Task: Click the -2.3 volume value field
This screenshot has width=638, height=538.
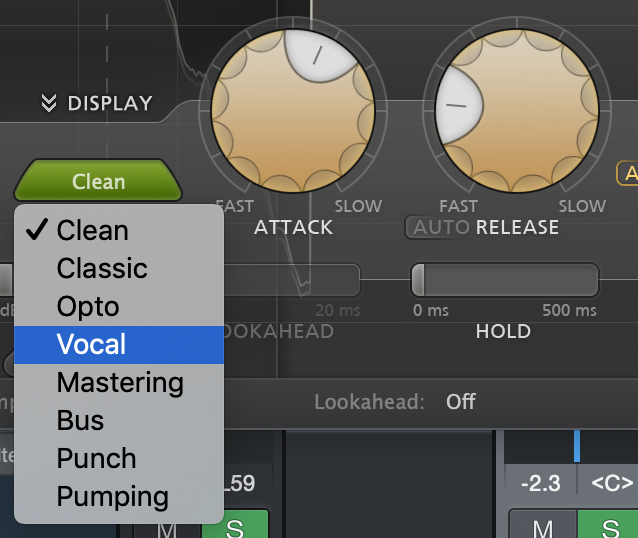Action: (x=540, y=483)
